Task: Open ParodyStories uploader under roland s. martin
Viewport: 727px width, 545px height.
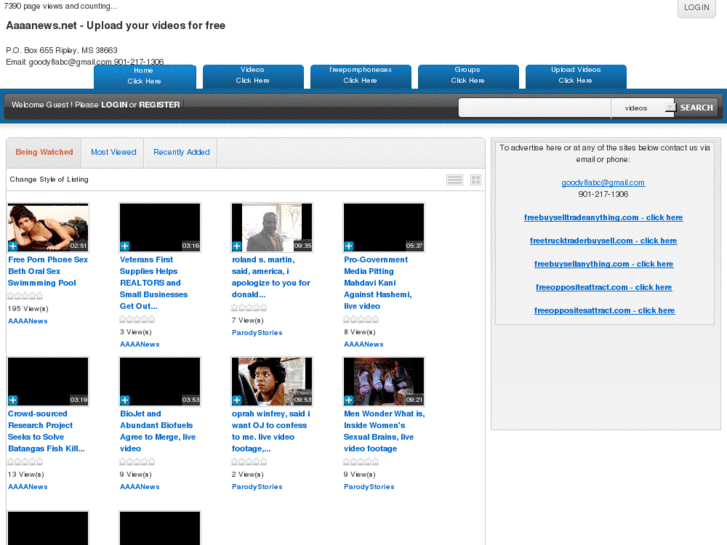Action: click(x=257, y=333)
